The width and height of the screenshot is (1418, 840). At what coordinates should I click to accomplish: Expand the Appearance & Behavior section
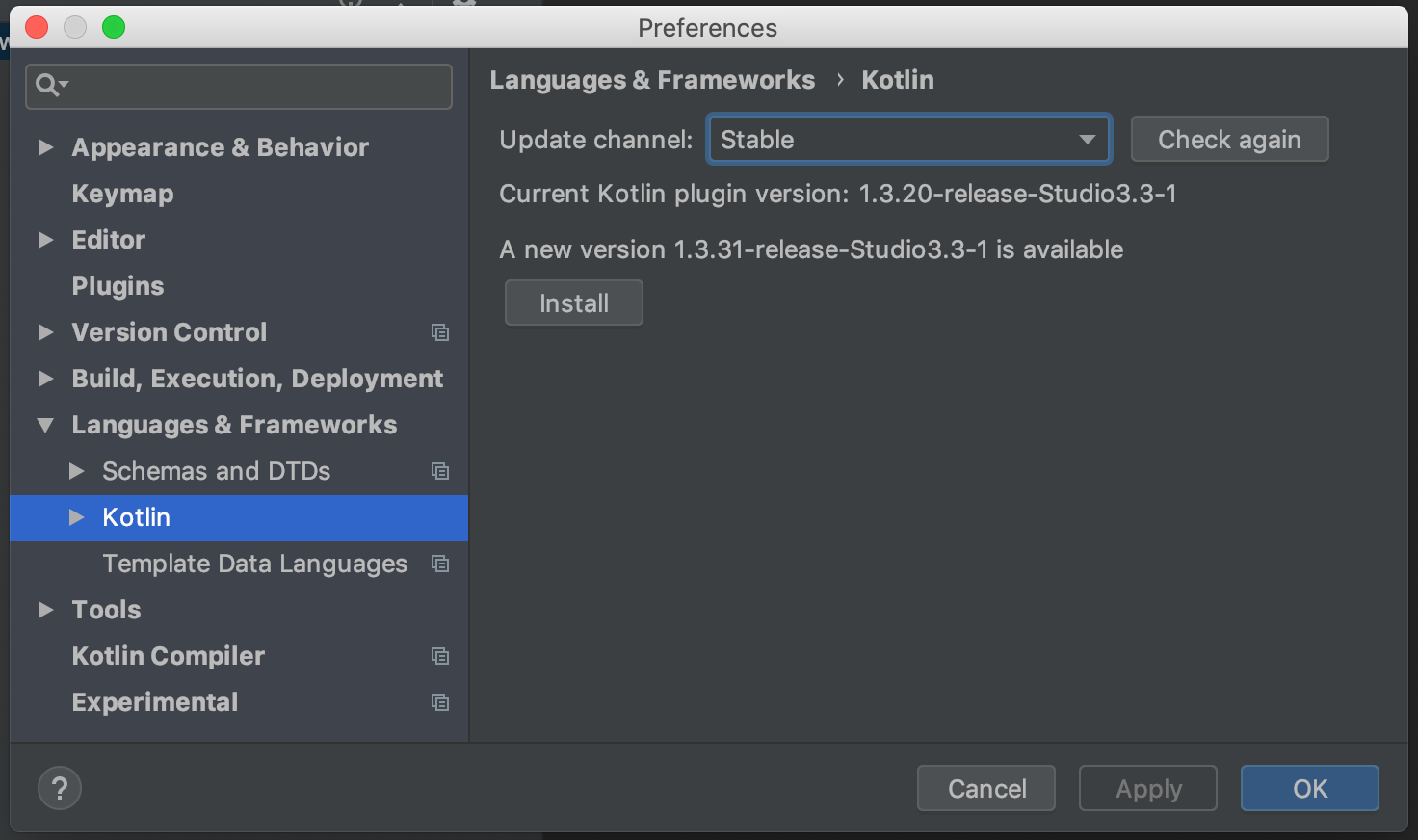click(x=45, y=147)
